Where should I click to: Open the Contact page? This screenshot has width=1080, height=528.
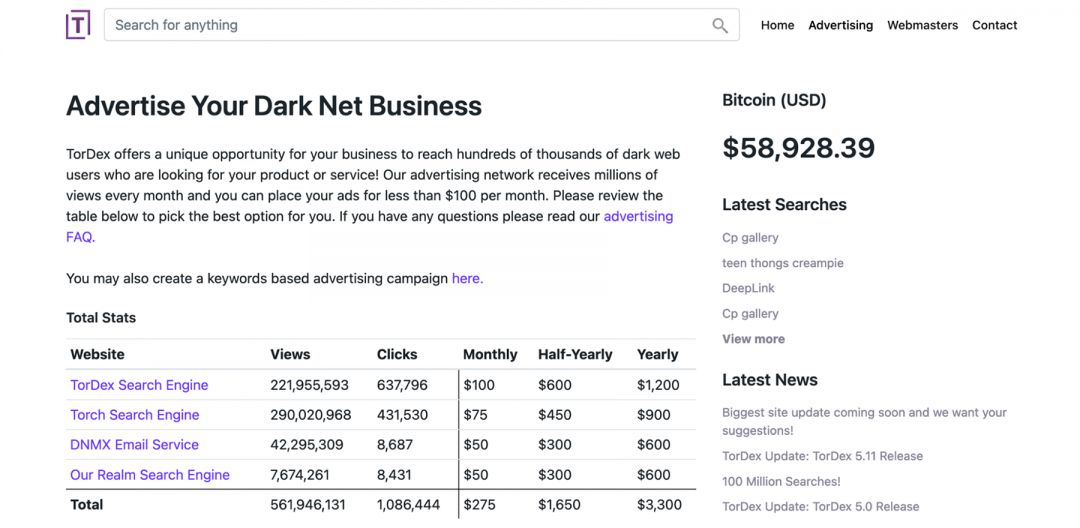pyautogui.click(x=994, y=25)
